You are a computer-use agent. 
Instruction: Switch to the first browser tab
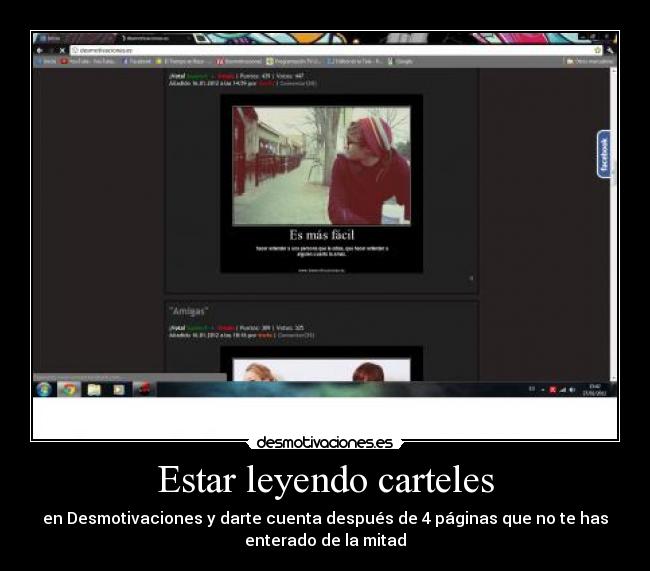[x=75, y=38]
